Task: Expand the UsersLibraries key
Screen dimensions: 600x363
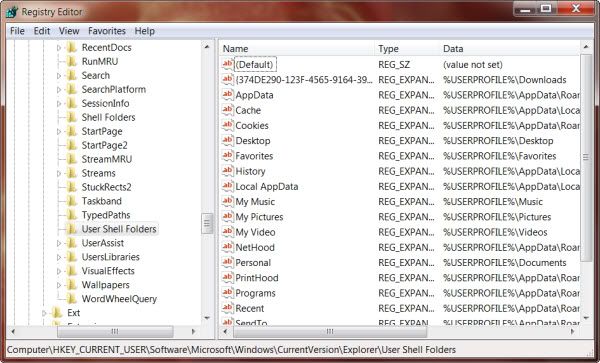Action: coord(59,257)
